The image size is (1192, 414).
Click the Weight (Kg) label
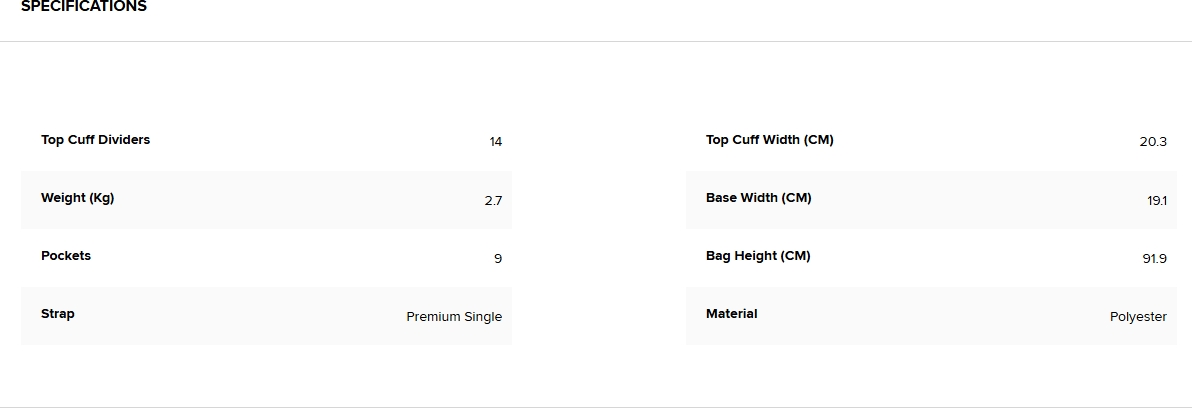[x=77, y=198]
